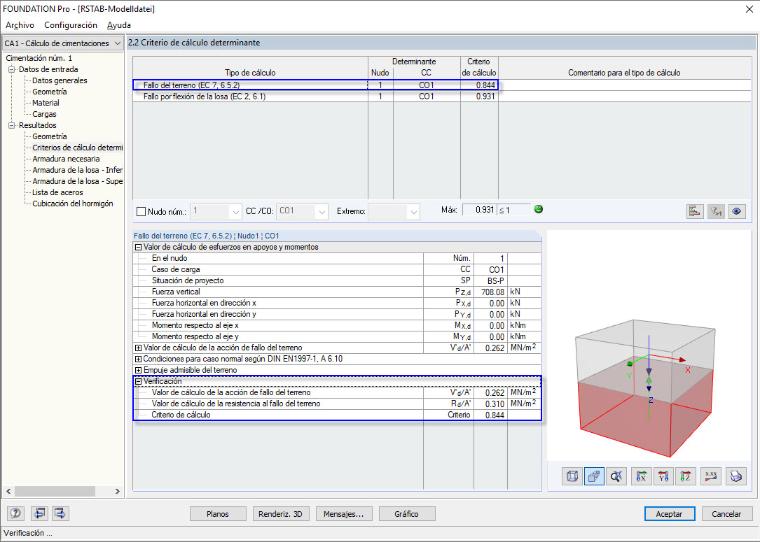Show view in X direction
This screenshot has height=542, width=760.
[641, 477]
